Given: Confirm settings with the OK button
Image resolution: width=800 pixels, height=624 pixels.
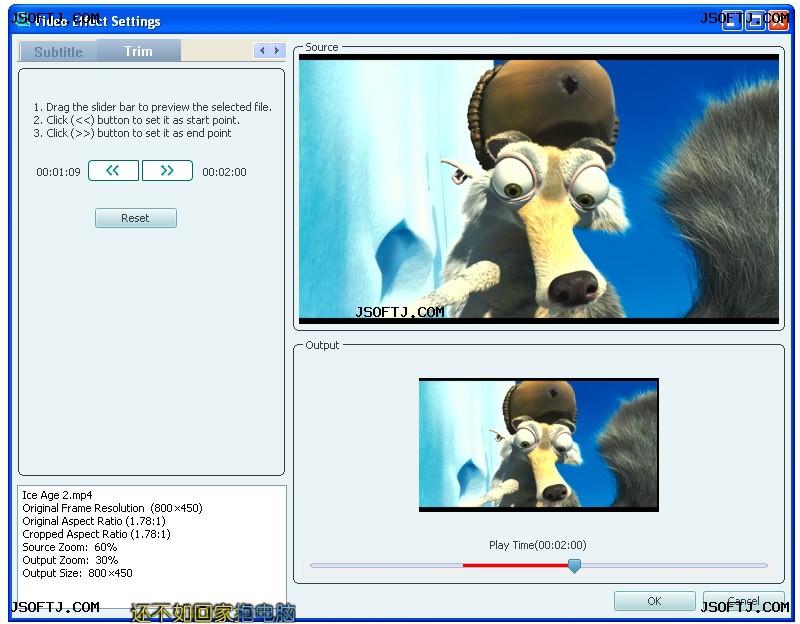Looking at the screenshot, I should tap(655, 601).
